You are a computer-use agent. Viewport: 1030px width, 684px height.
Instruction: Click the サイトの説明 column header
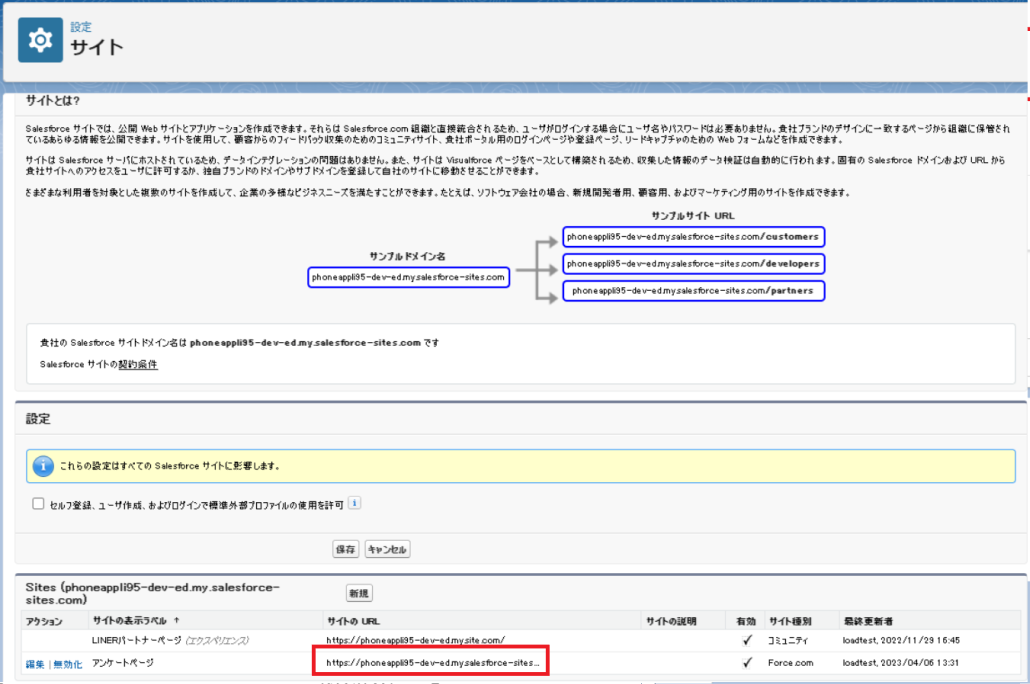(671, 621)
